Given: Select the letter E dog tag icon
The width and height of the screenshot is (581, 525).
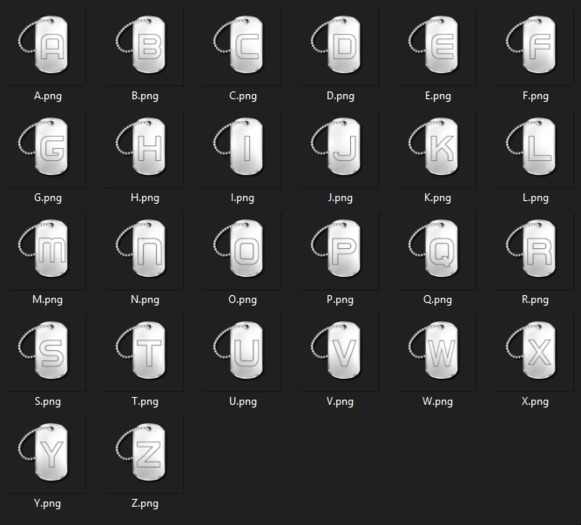Looking at the screenshot, I should point(433,44).
